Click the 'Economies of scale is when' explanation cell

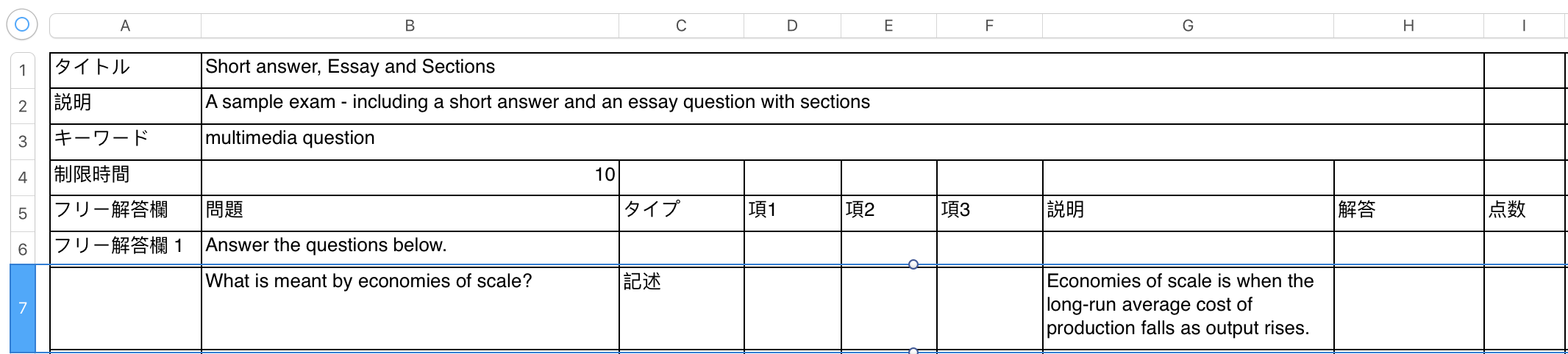tap(1188, 307)
